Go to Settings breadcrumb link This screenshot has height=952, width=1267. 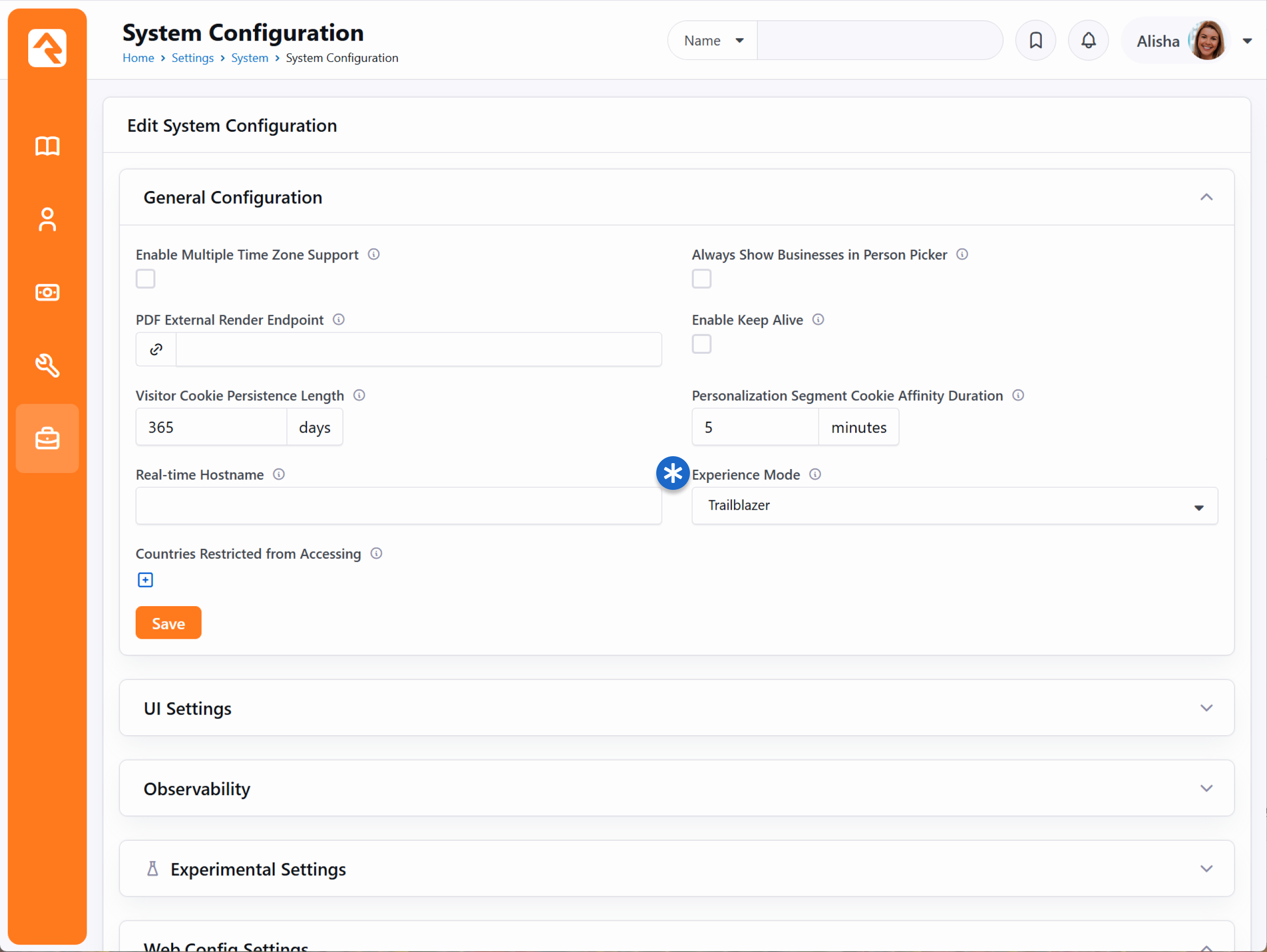pyautogui.click(x=192, y=58)
